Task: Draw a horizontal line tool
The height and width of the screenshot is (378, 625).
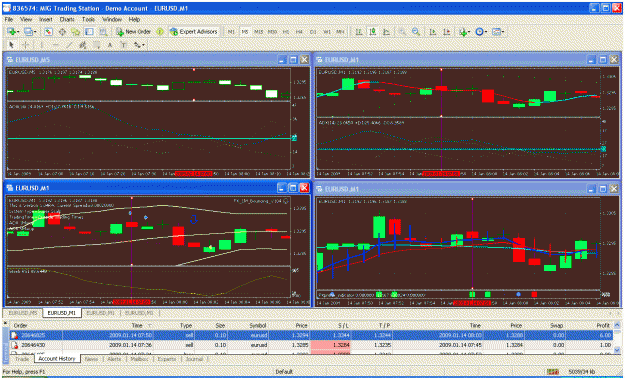Action: coord(55,45)
